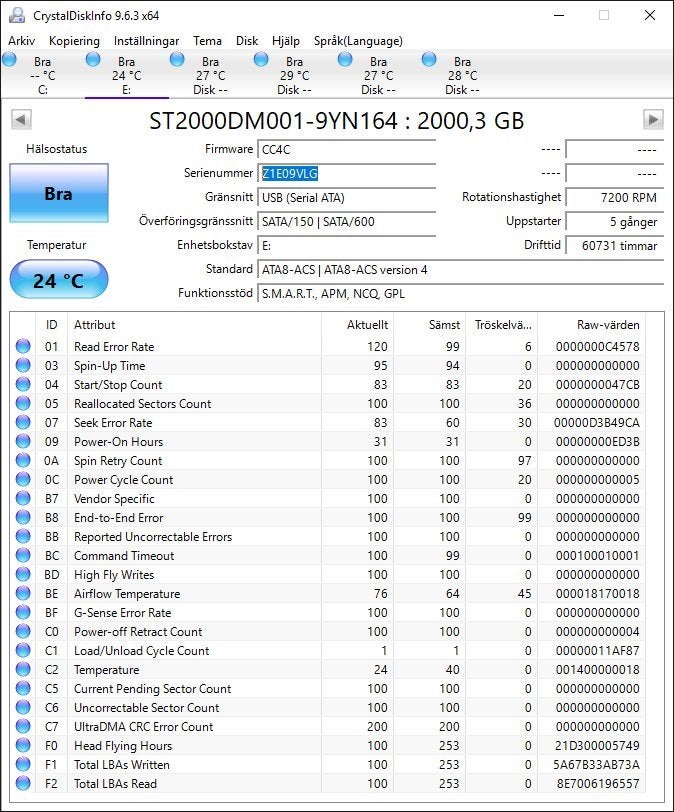Open the Tema menu
The image size is (674, 812).
pyautogui.click(x=207, y=41)
